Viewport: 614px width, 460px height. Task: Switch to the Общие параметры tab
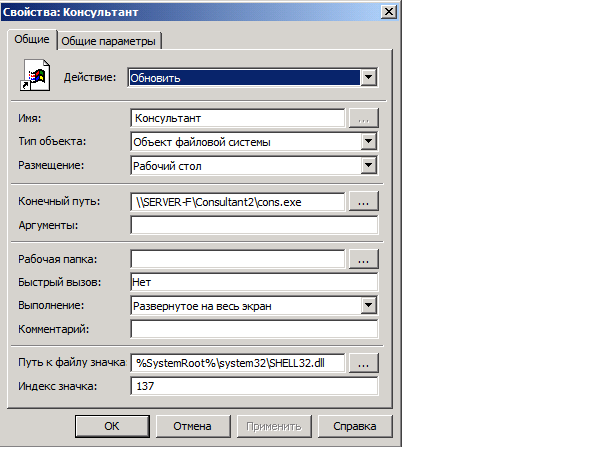point(108,41)
